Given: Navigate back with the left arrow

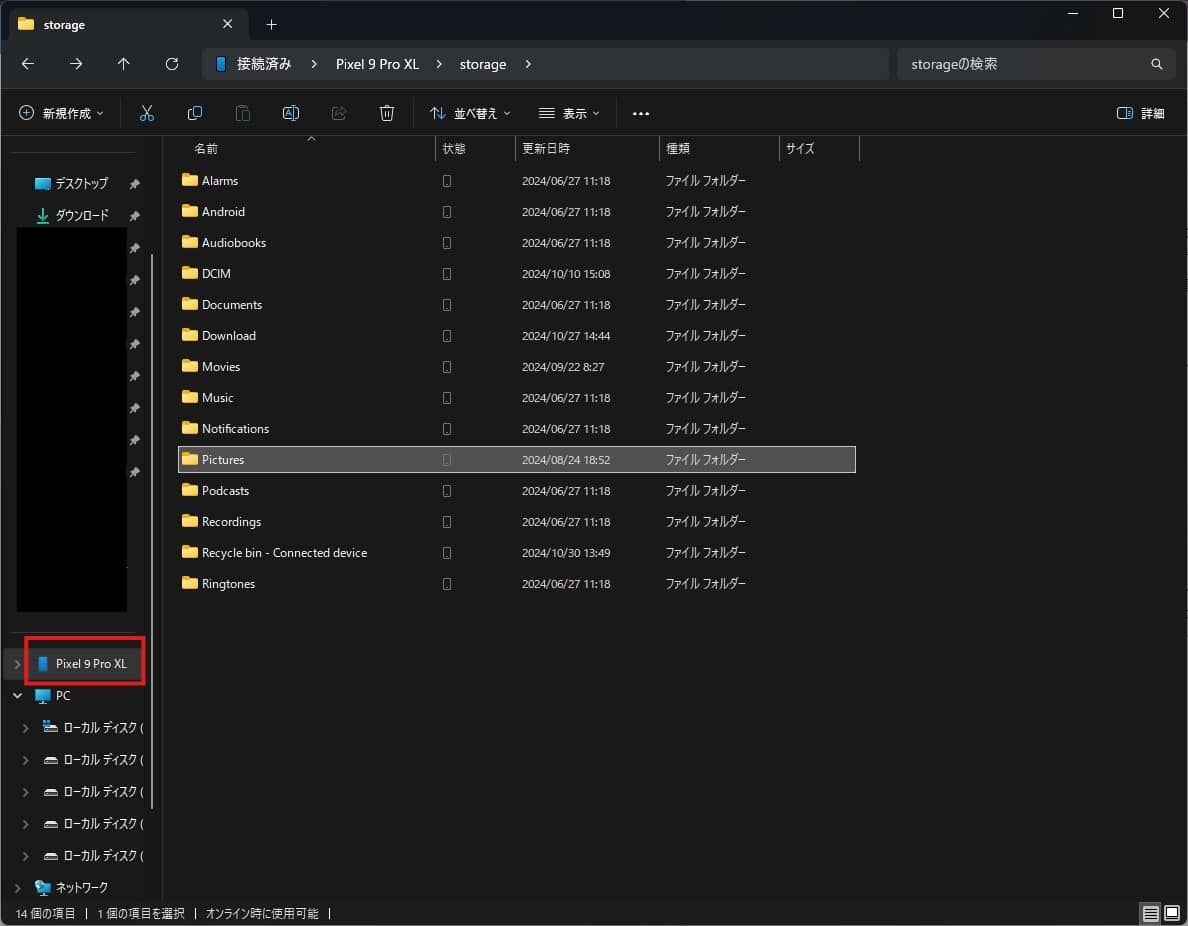Looking at the screenshot, I should (x=28, y=64).
